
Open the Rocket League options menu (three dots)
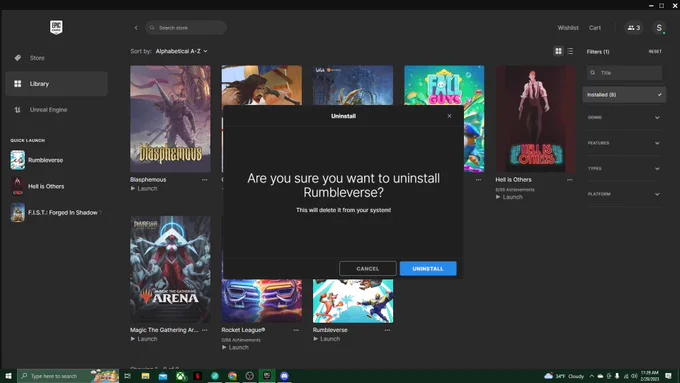(x=296, y=330)
